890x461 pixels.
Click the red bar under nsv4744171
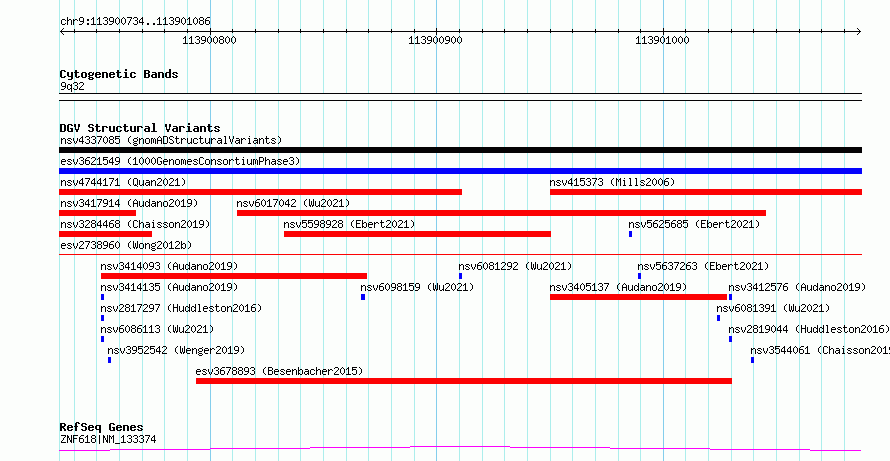pyautogui.click(x=261, y=192)
